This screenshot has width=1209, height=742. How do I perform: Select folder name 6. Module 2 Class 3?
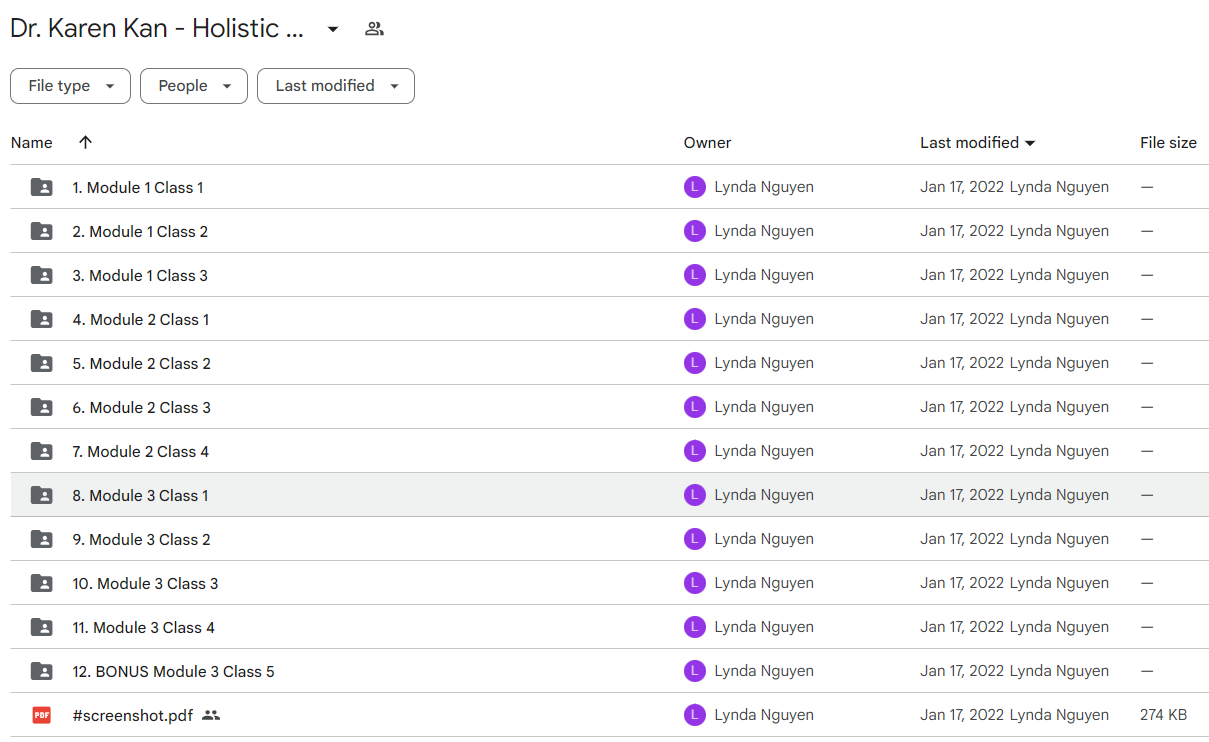pos(142,408)
